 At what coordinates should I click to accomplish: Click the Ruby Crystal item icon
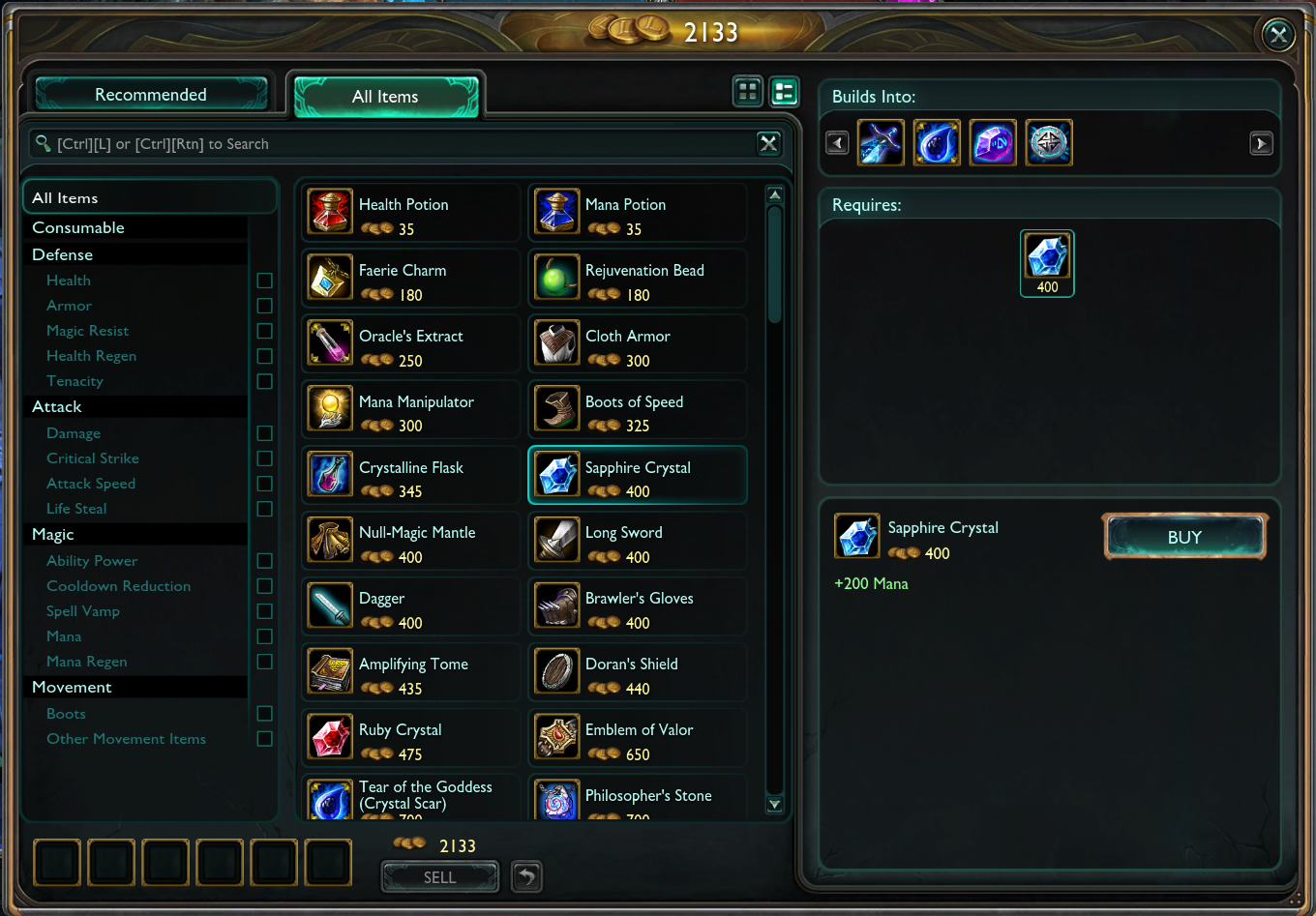(x=330, y=737)
